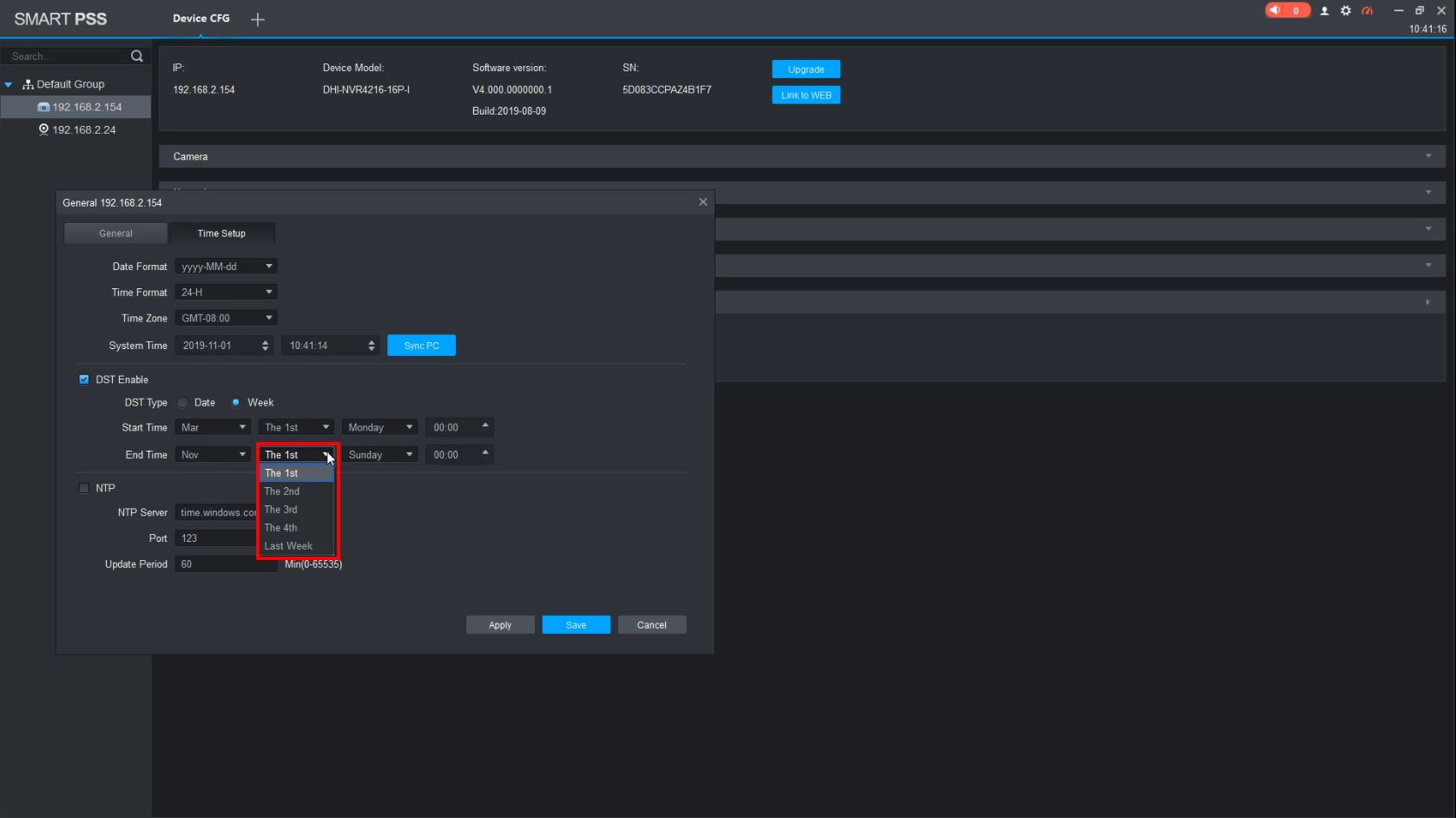Switch to the General tab
1456x818 pixels.
pyautogui.click(x=115, y=234)
